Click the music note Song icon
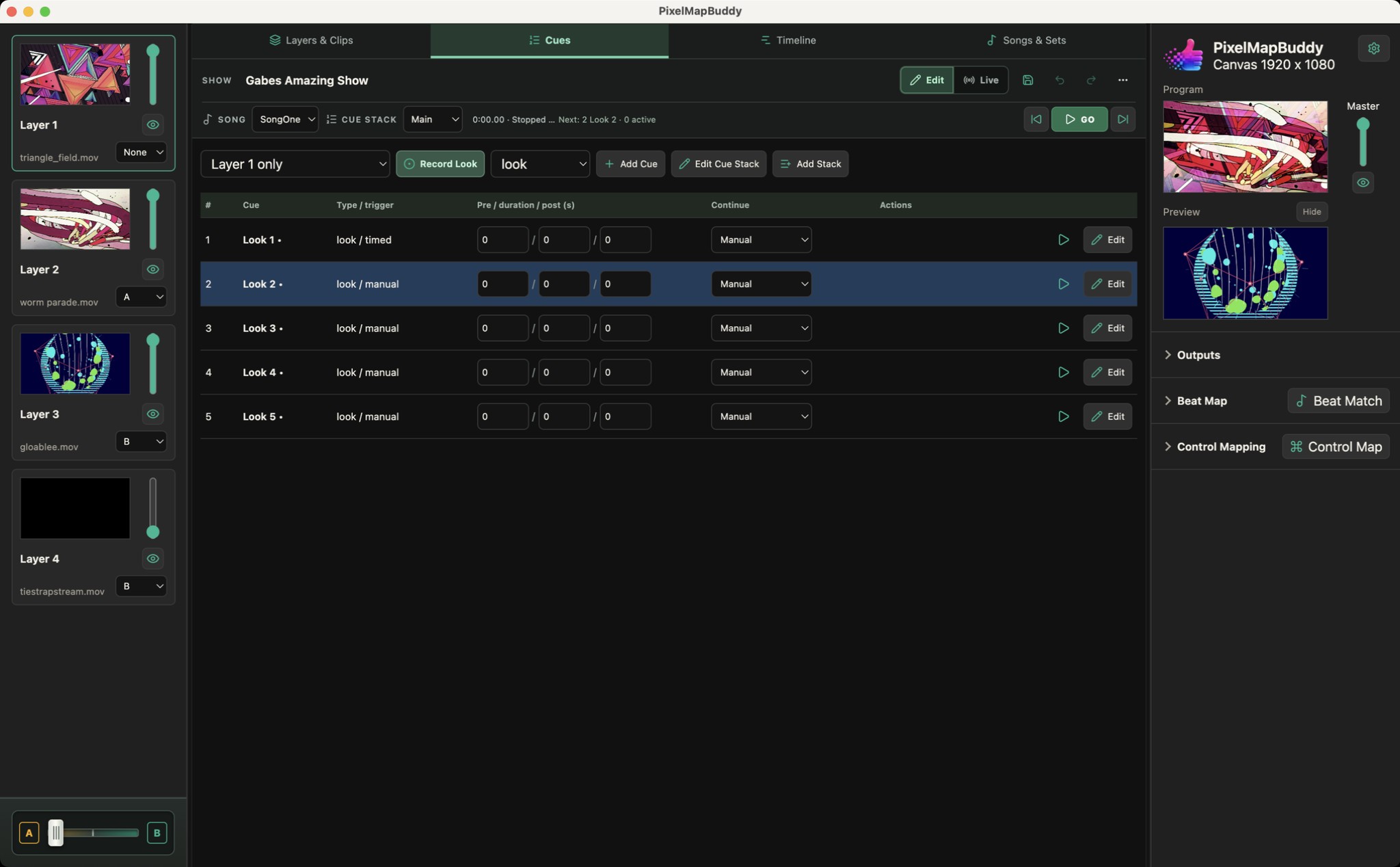1400x867 pixels. 207,119
